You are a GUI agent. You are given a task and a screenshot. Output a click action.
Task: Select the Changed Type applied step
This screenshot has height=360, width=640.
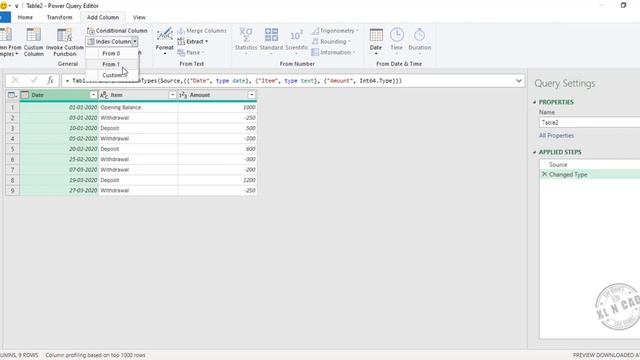tap(590, 174)
